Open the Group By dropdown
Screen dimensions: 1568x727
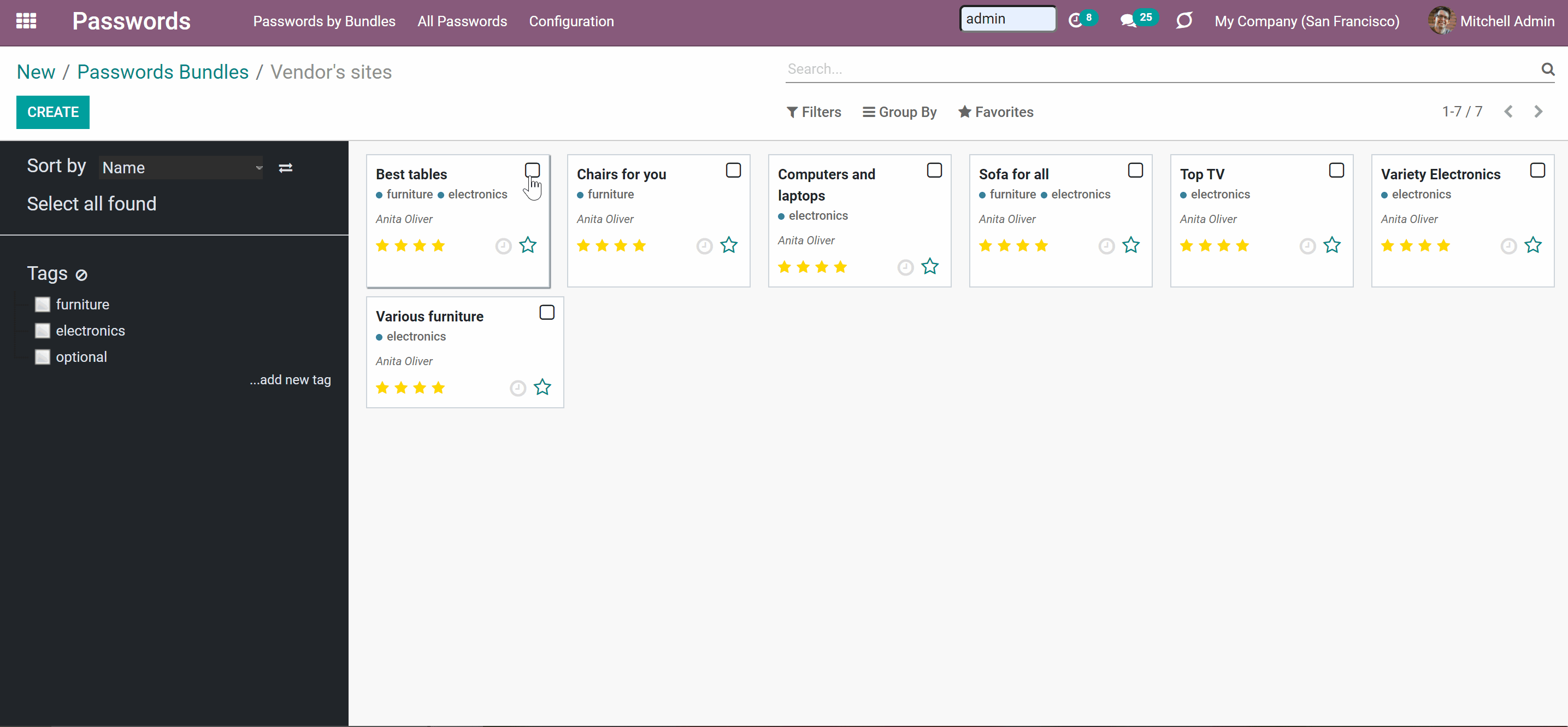point(900,112)
